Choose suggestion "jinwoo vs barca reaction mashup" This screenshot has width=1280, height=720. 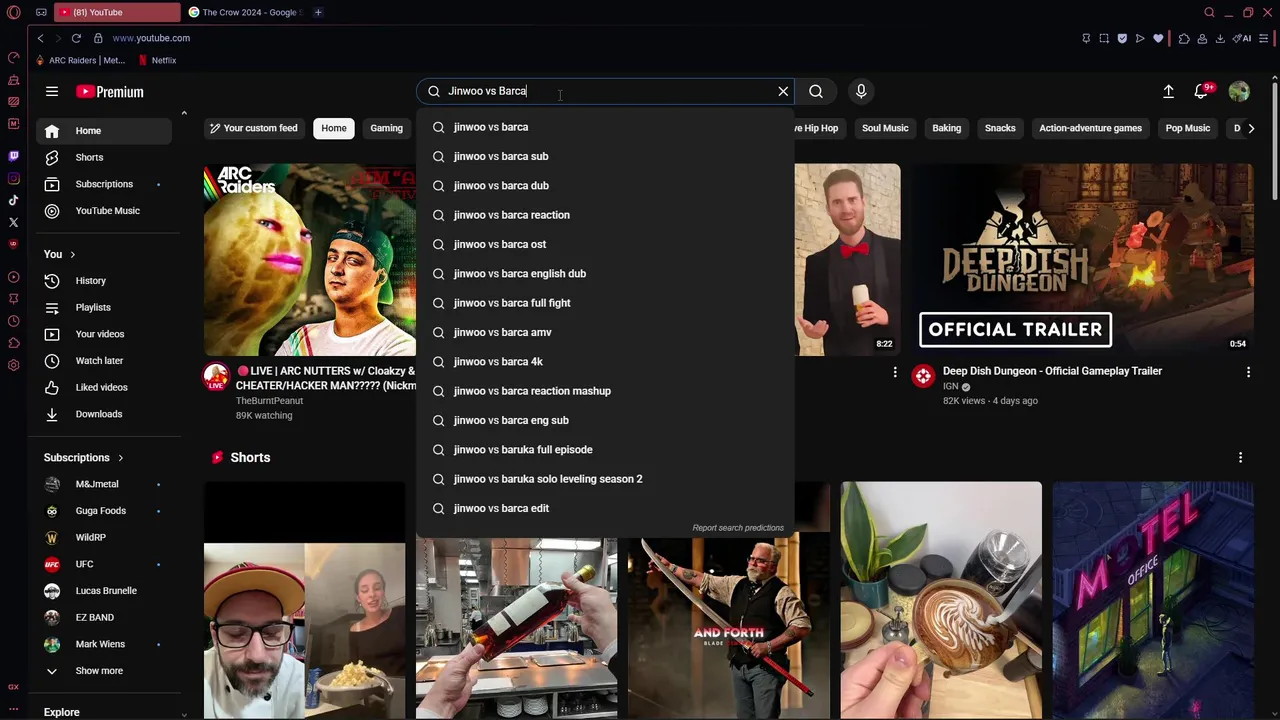coord(605,391)
